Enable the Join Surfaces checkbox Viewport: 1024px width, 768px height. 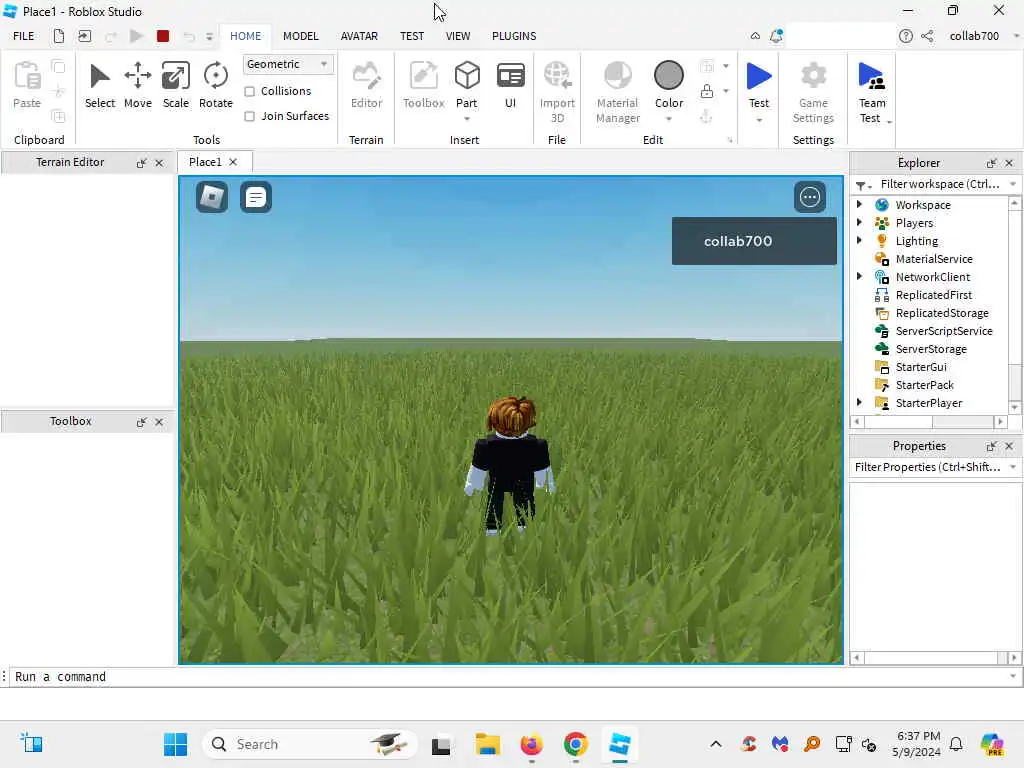[249, 116]
